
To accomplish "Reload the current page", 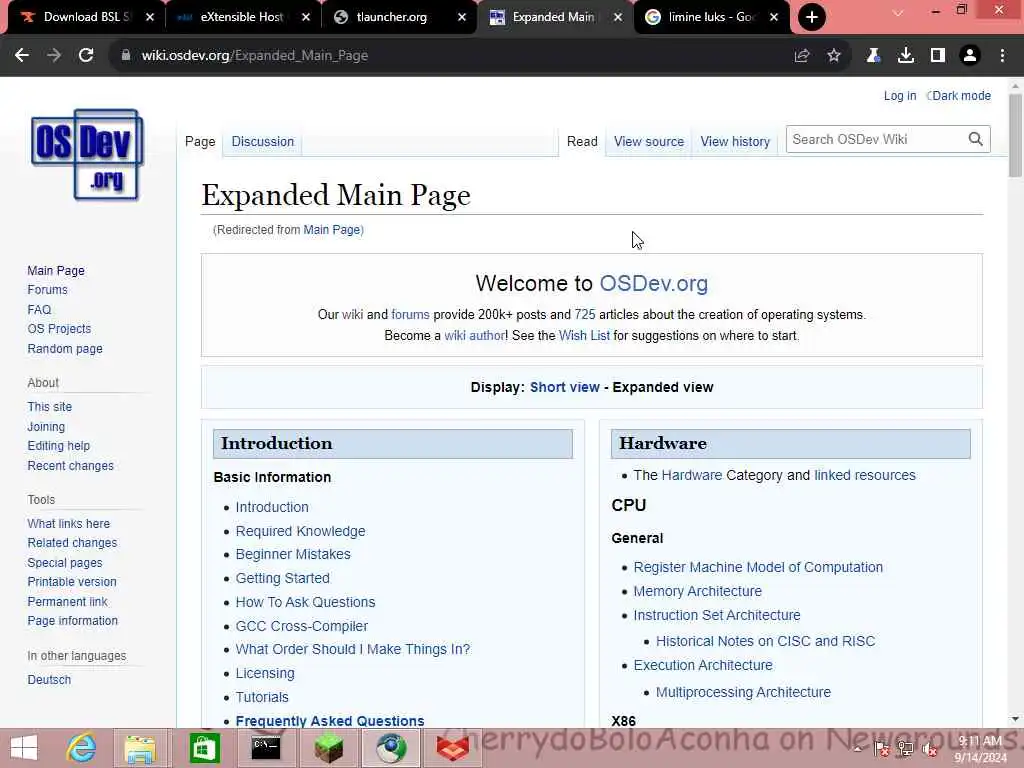I will click(86, 56).
